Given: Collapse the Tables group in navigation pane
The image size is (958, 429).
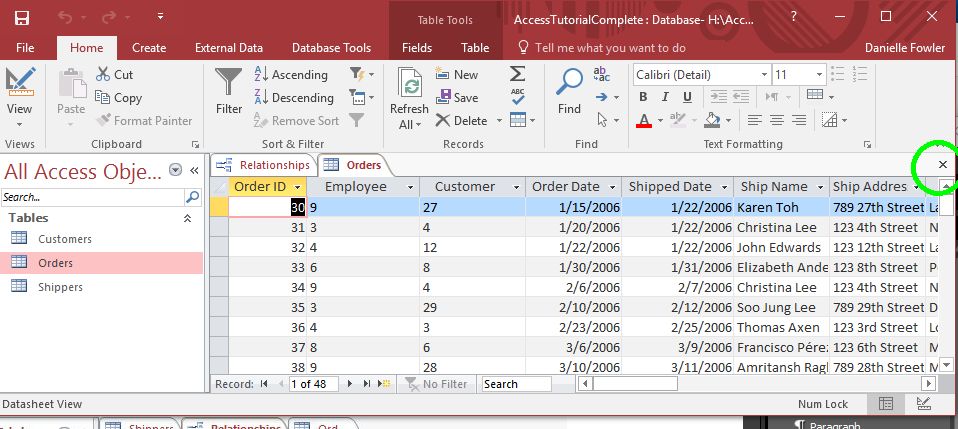Looking at the screenshot, I should pyautogui.click(x=187, y=218).
